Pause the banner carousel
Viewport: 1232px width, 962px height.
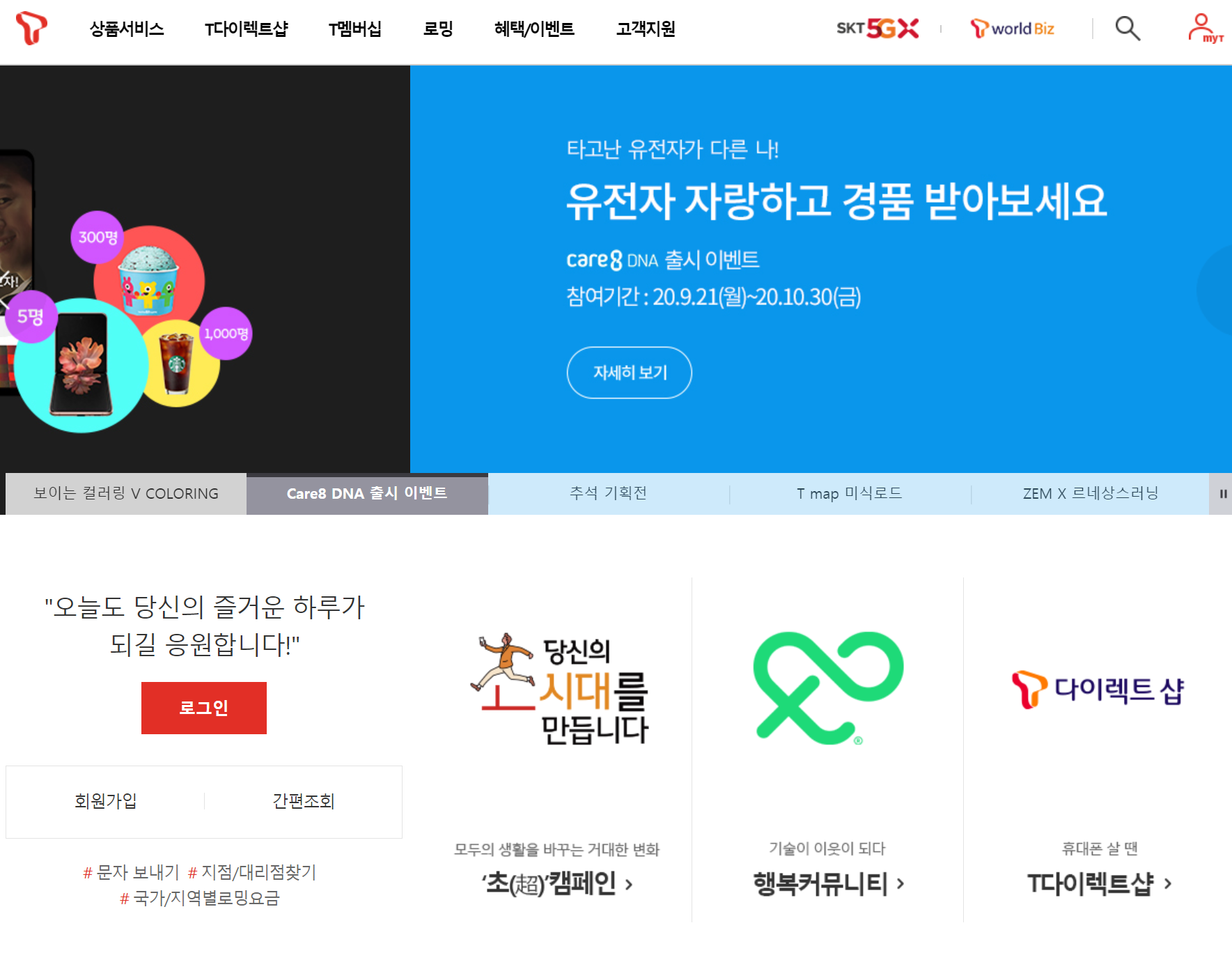tap(1222, 494)
